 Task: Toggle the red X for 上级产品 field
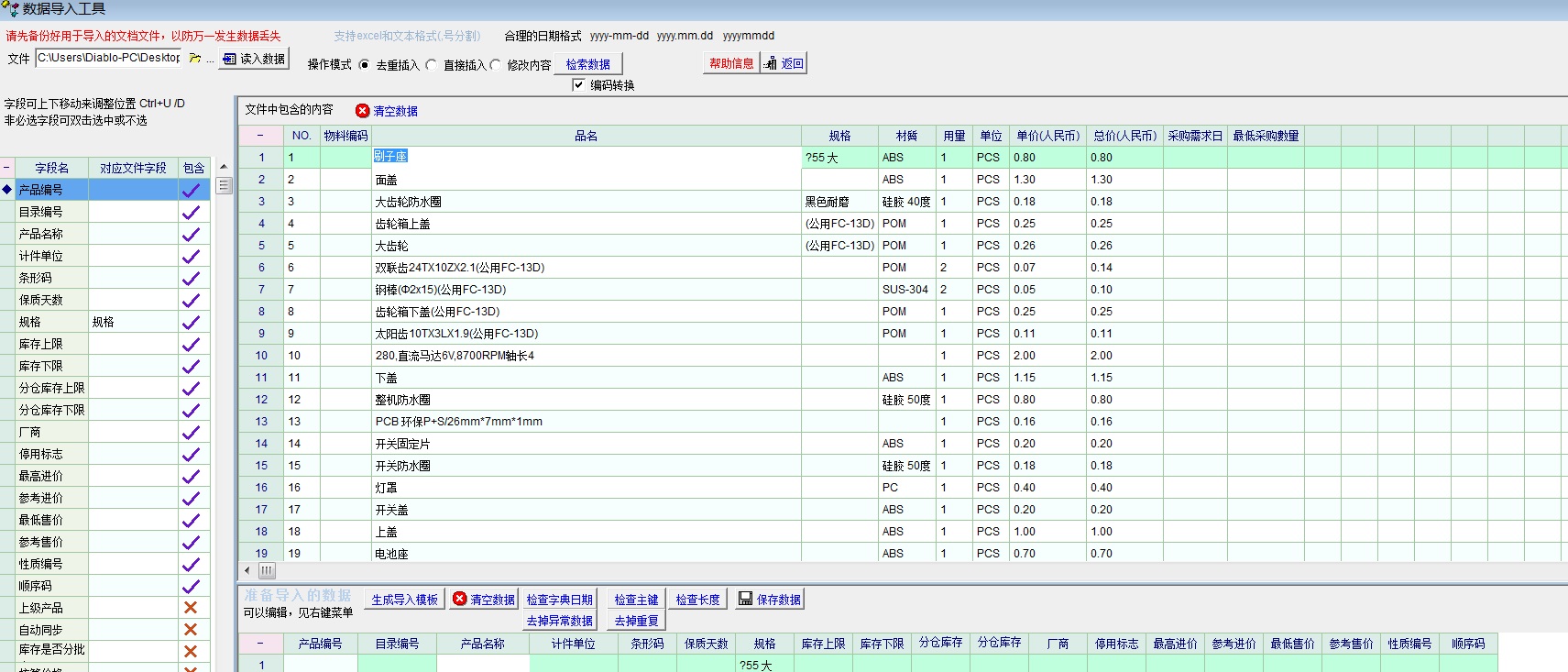(191, 608)
